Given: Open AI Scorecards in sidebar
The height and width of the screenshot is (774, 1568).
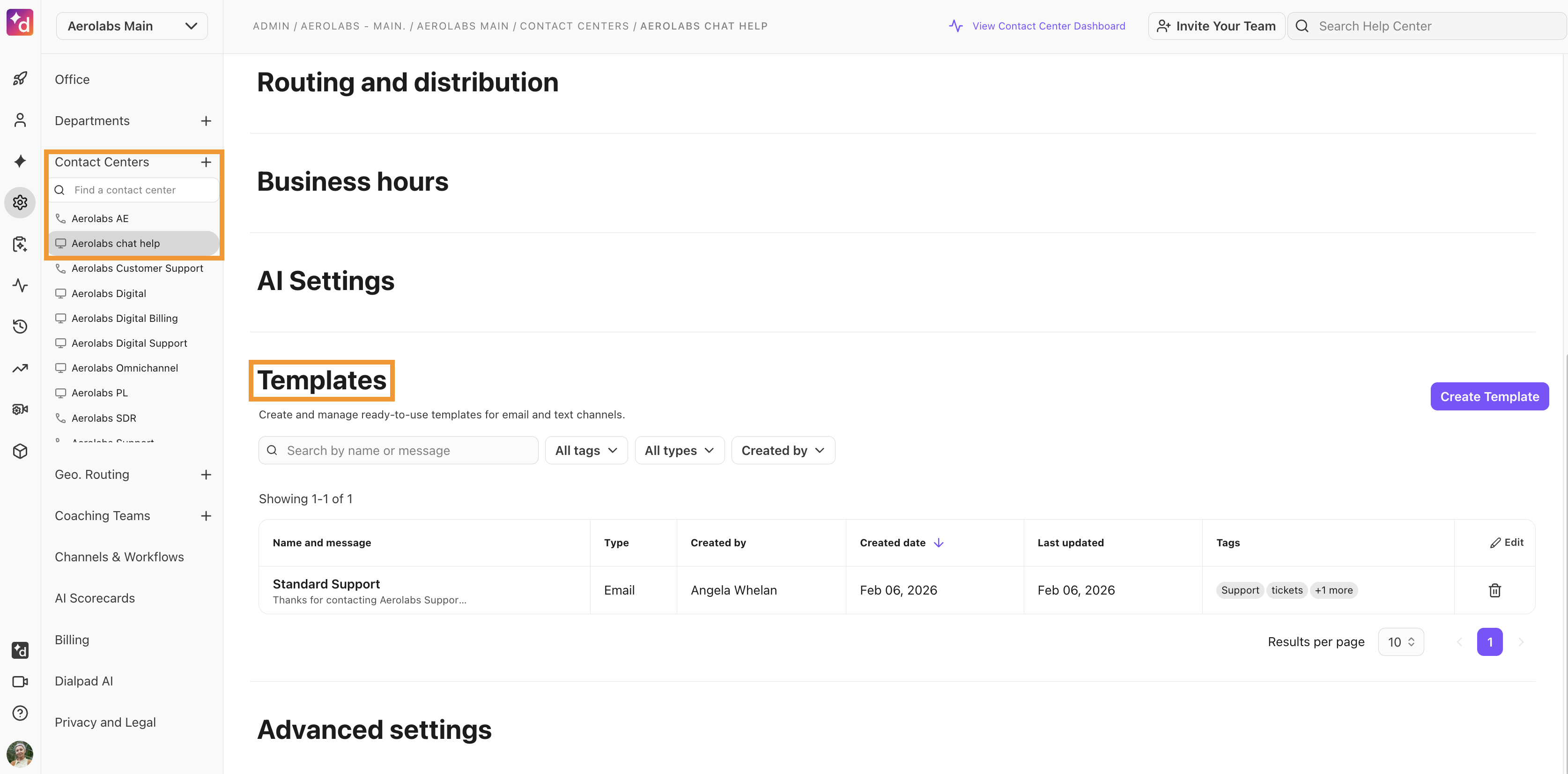Looking at the screenshot, I should (x=95, y=599).
